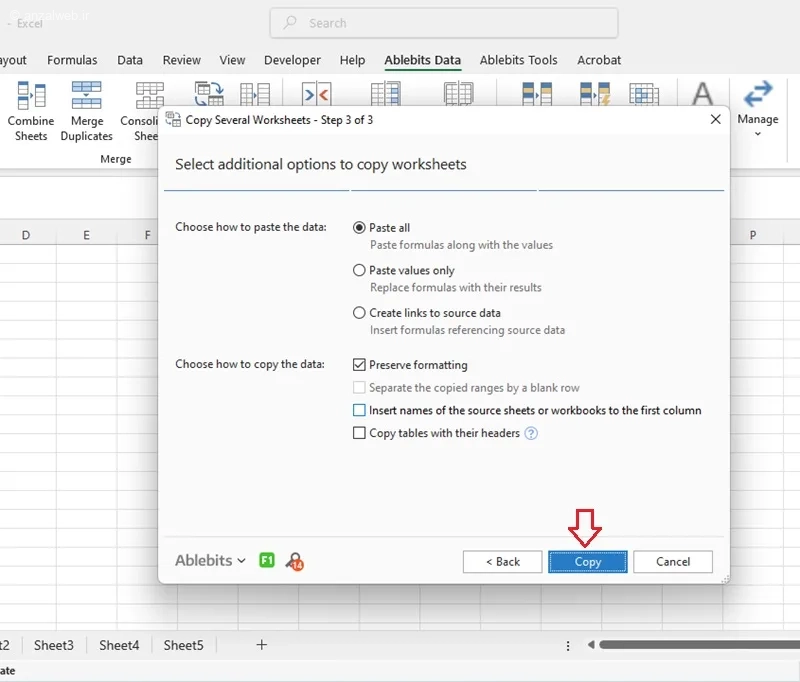Switch to the Data ribbon tab
The height and width of the screenshot is (682, 800).
[x=130, y=60]
